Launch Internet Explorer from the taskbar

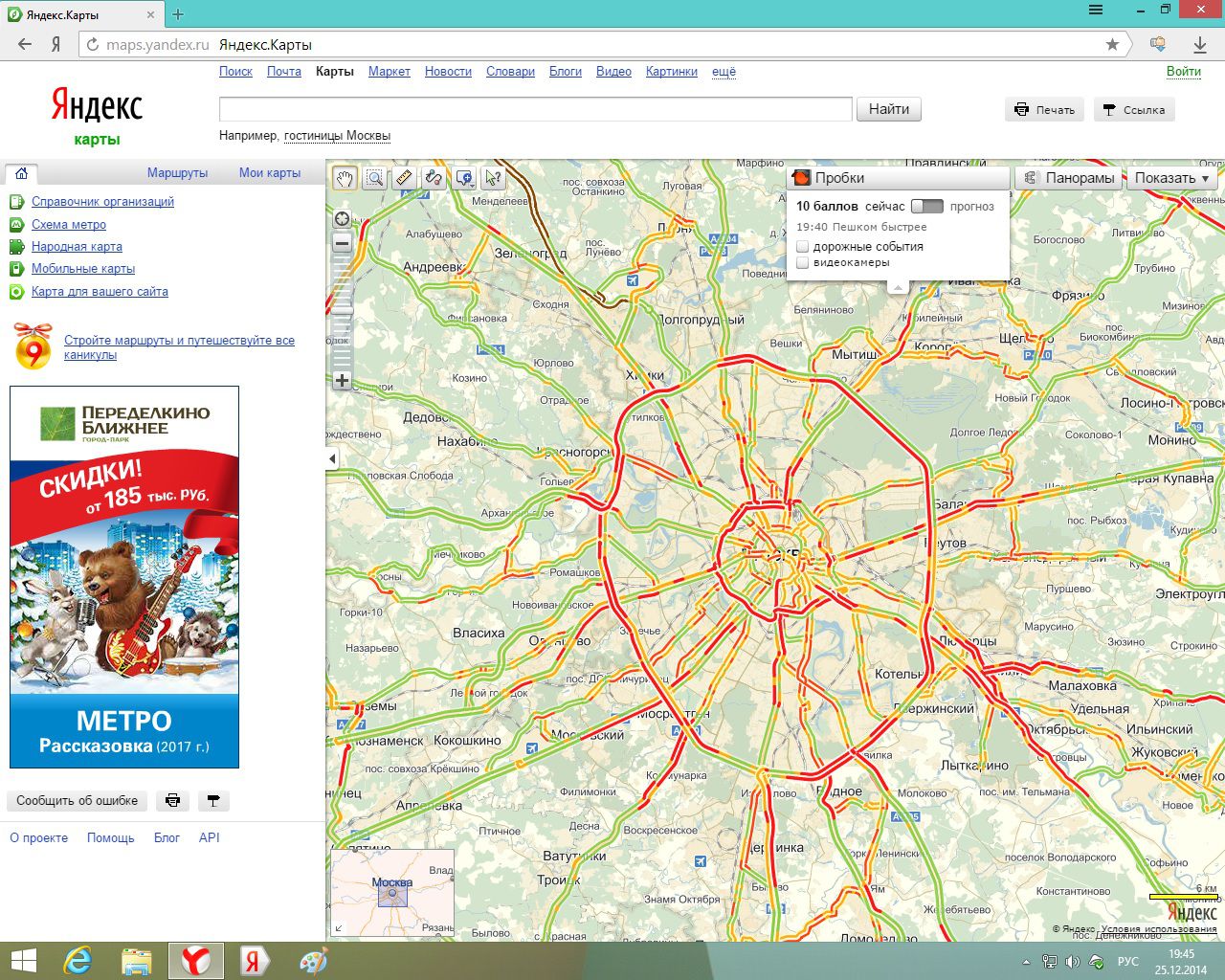pos(78,961)
